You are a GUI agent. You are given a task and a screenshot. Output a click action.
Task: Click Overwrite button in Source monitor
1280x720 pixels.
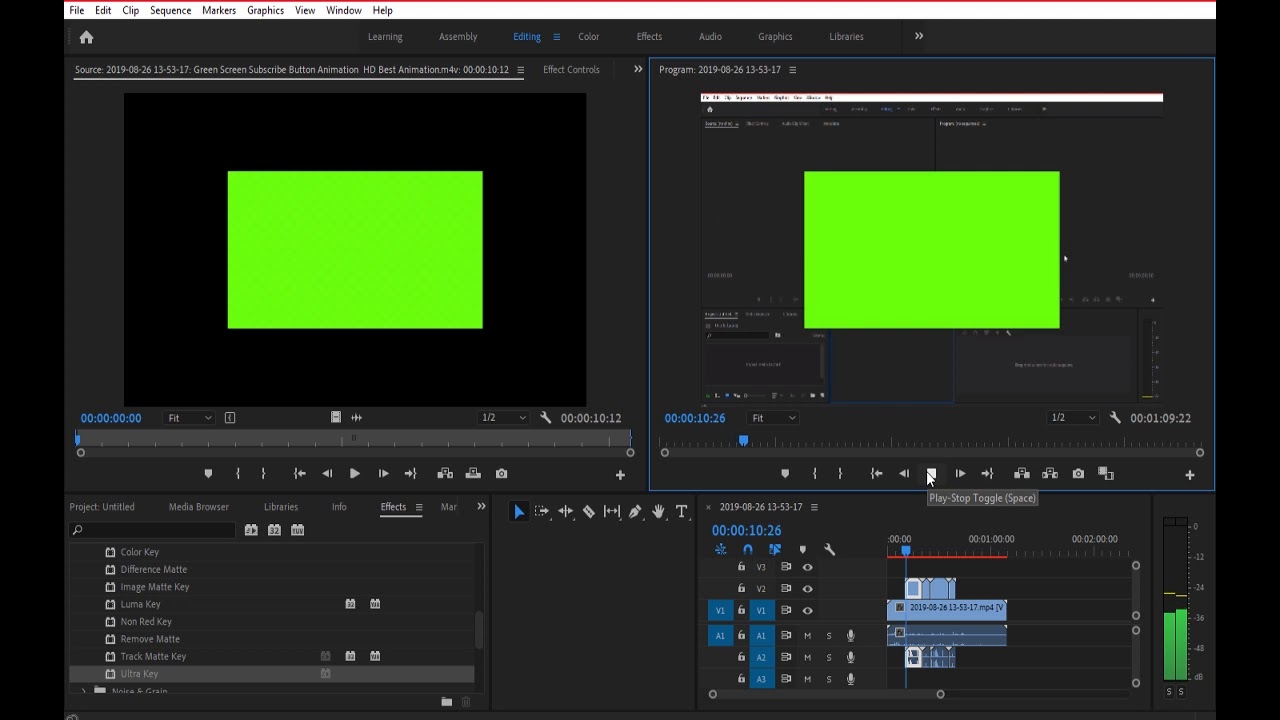473,473
